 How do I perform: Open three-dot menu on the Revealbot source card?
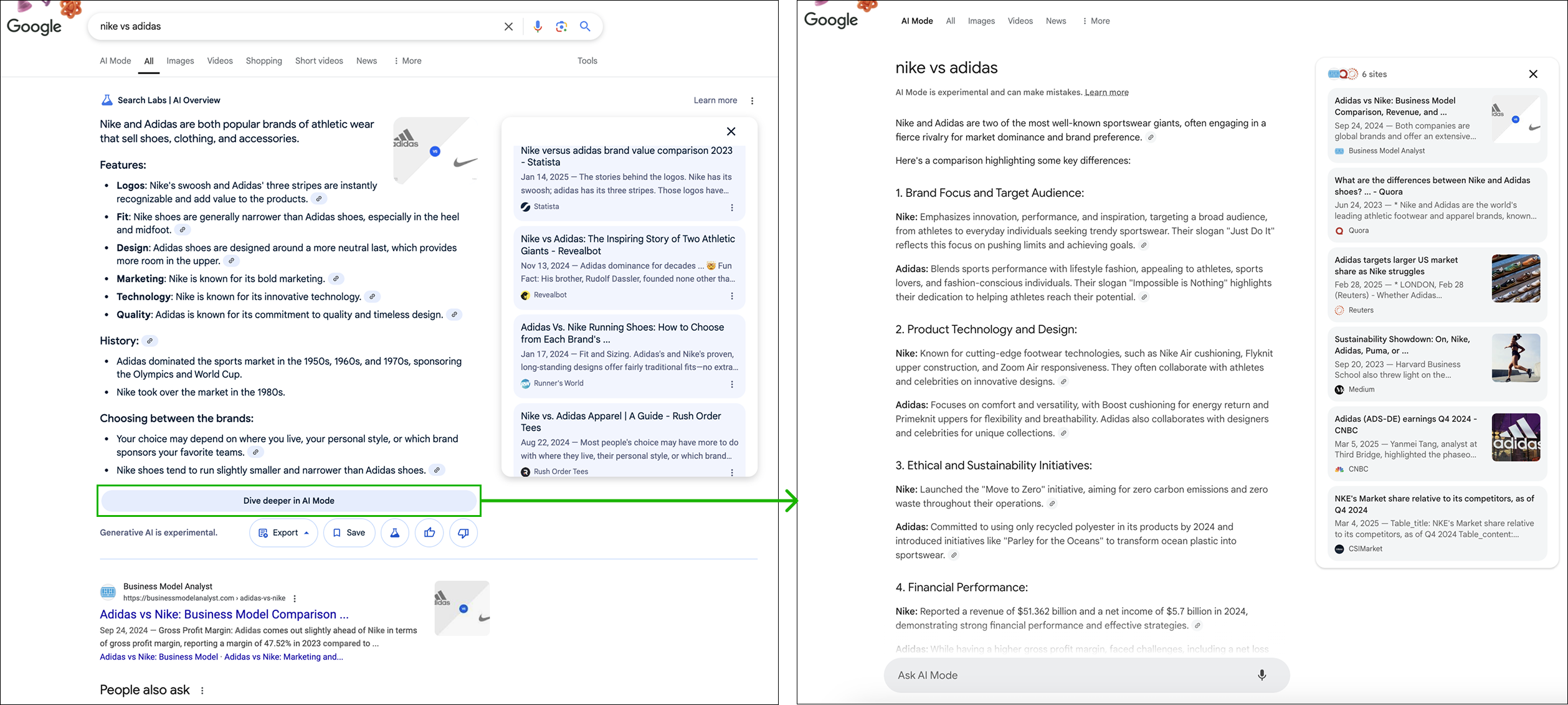pos(732,296)
